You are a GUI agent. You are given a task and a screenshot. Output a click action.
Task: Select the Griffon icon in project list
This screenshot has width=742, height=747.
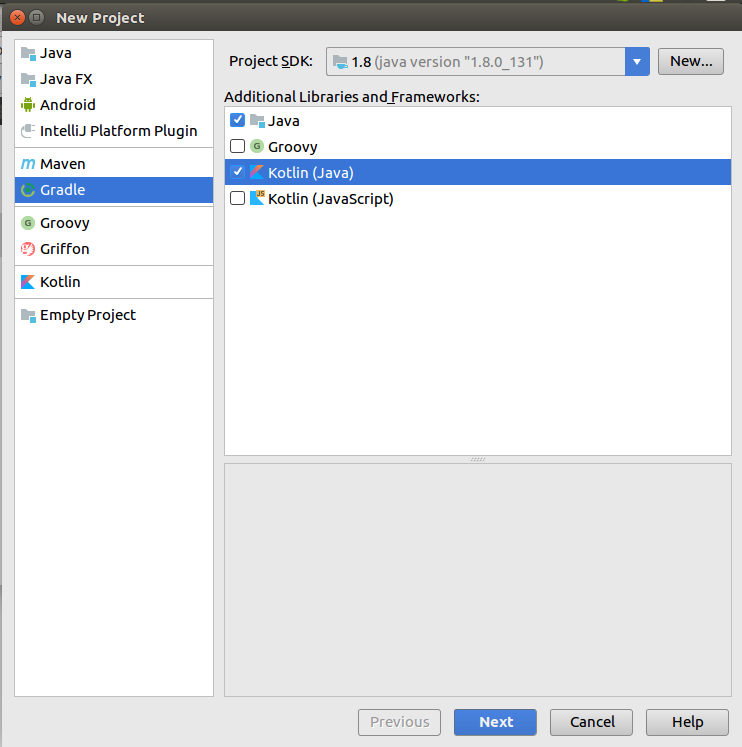(28, 249)
